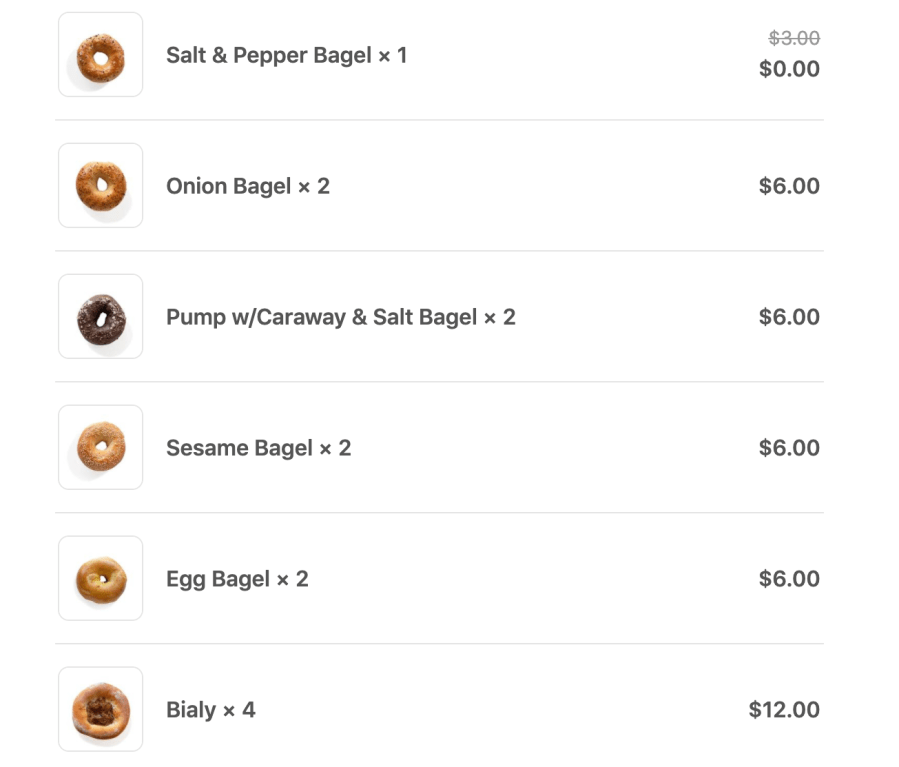Click the word Bialy in the item list
The image size is (899, 767).
click(191, 710)
